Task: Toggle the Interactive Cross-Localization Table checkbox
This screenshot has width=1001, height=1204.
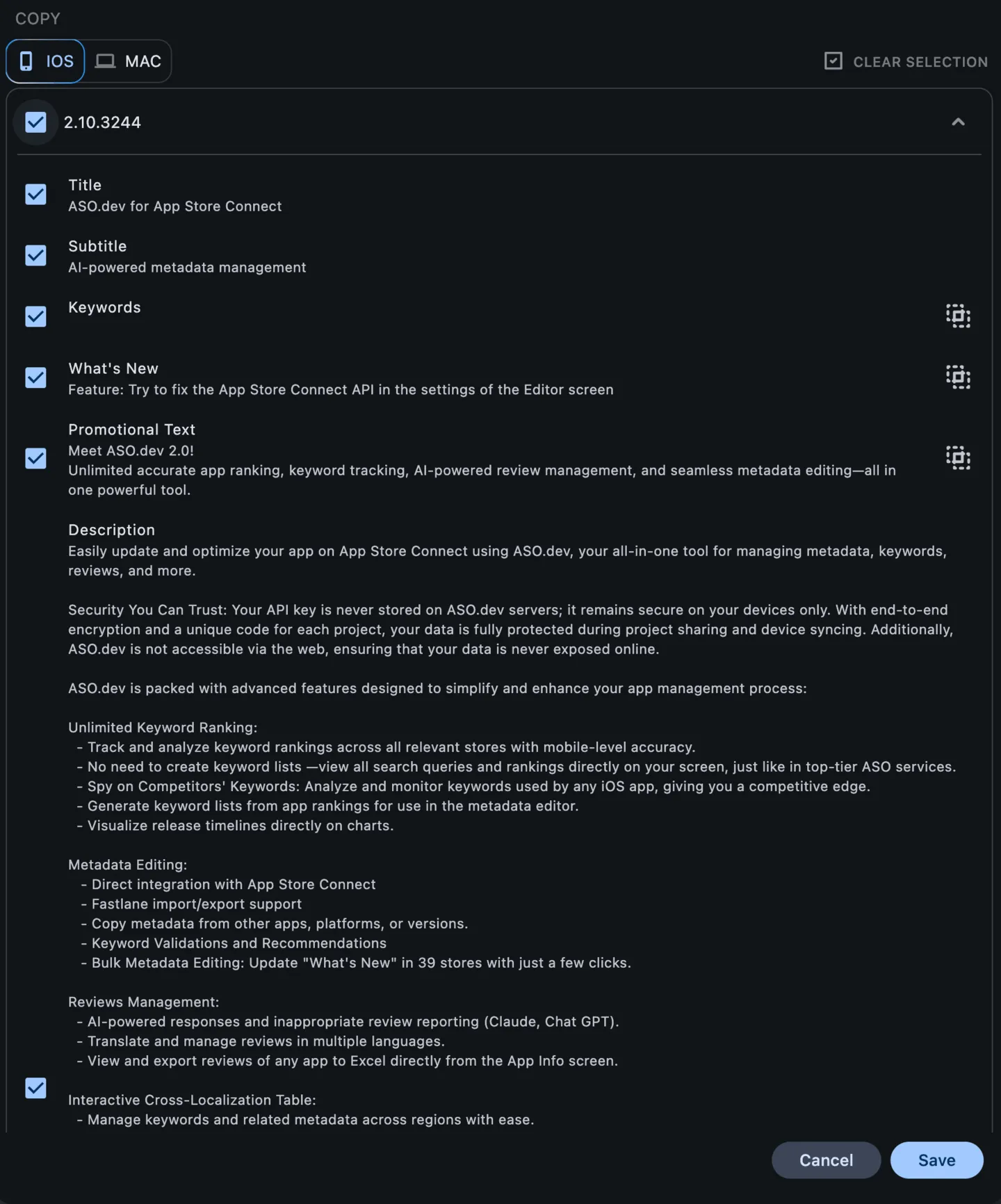Action: tap(35, 1088)
